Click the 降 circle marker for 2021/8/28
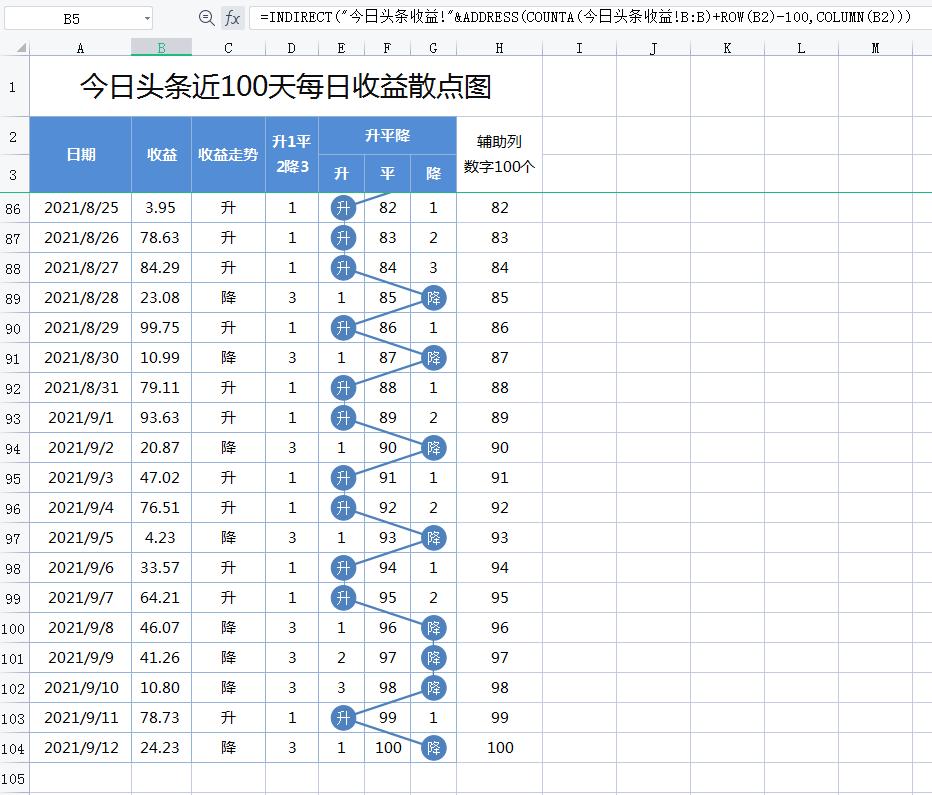Screen dimensions: 932x795 click(433, 297)
